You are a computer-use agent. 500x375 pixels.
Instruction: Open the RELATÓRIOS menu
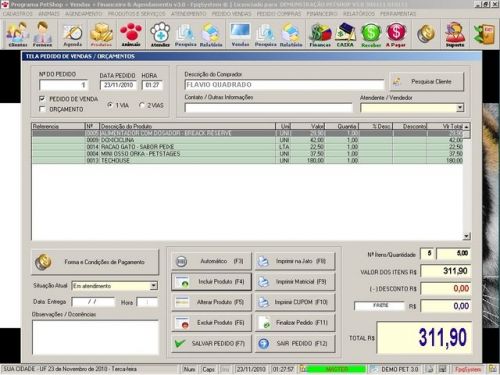tap(359, 14)
